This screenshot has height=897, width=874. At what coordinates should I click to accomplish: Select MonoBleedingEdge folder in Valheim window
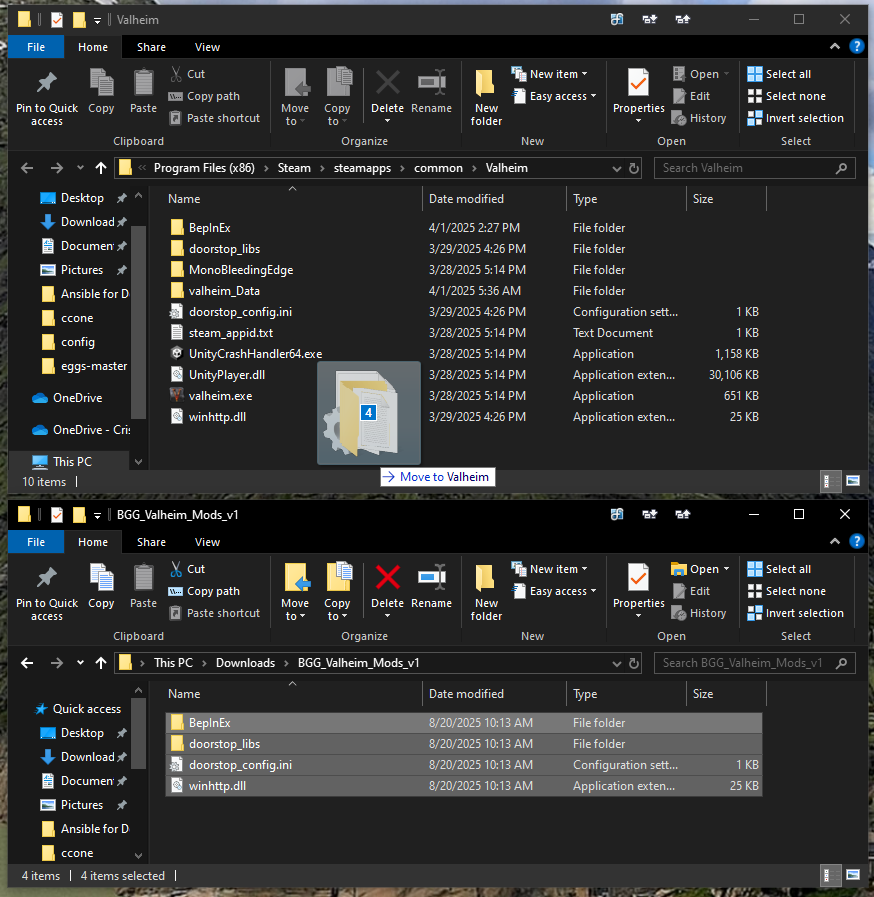[x=241, y=270]
